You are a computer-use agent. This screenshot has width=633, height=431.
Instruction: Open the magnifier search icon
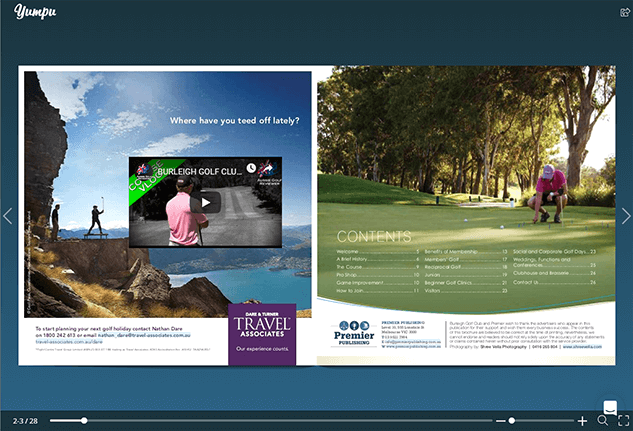[x=603, y=421]
